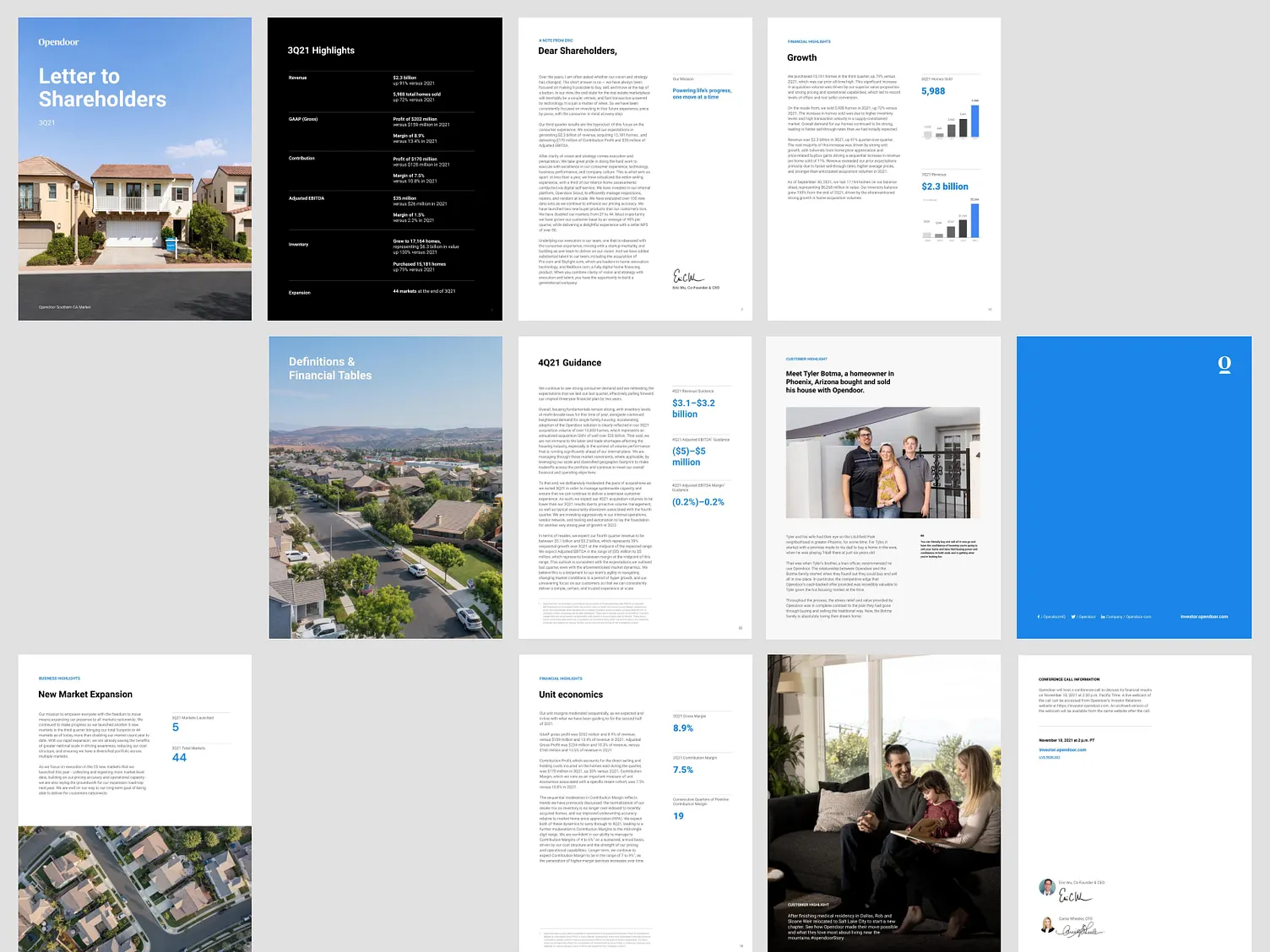Viewport: 1270px width, 952px height.
Task: Click Eric Wu's signature under Dear Shareholders
Action: (x=687, y=276)
